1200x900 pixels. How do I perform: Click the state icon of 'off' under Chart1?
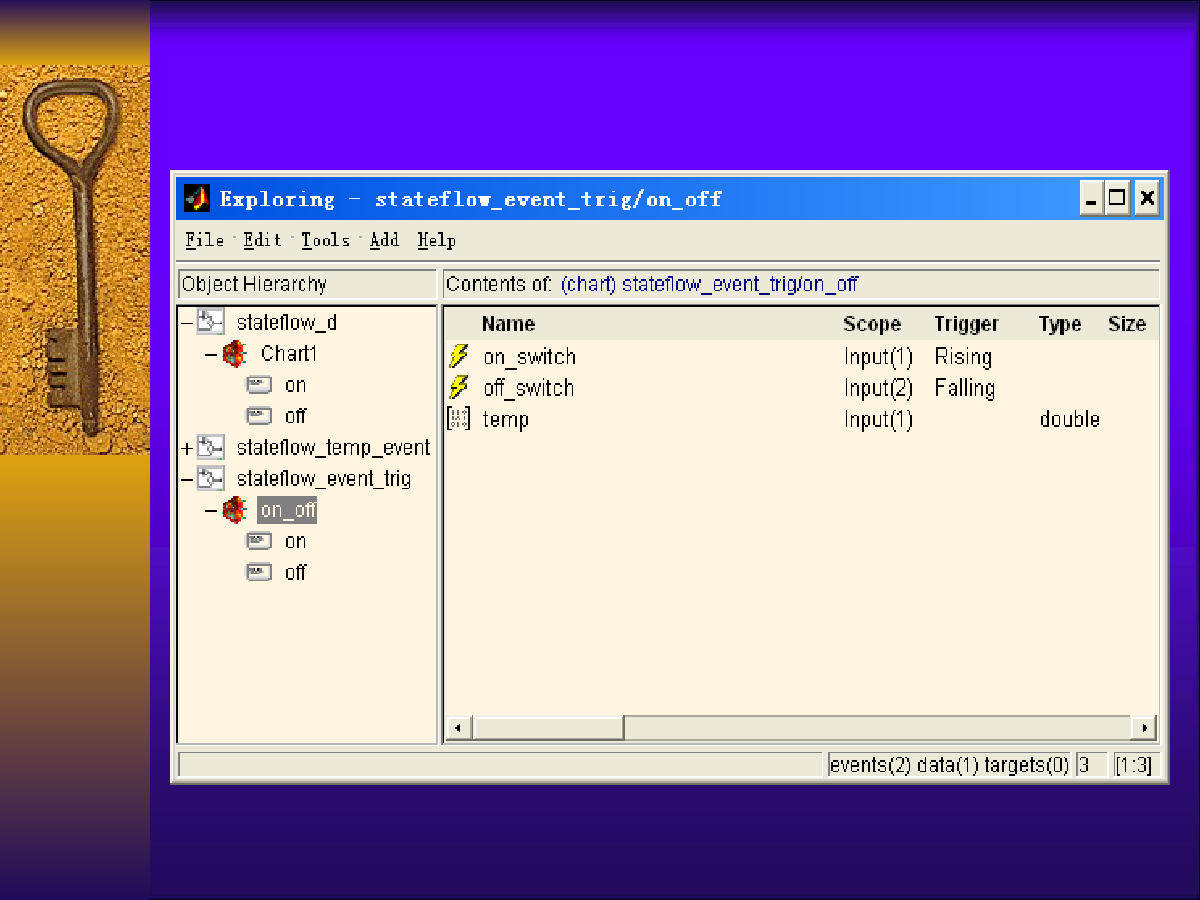(x=260, y=416)
